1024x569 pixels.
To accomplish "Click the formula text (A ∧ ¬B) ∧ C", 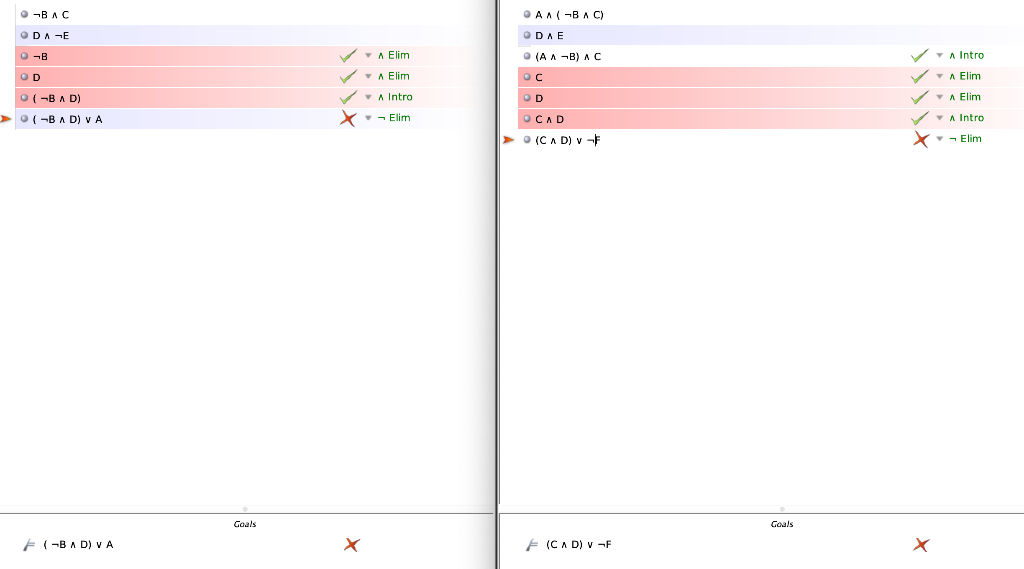I will [568, 56].
